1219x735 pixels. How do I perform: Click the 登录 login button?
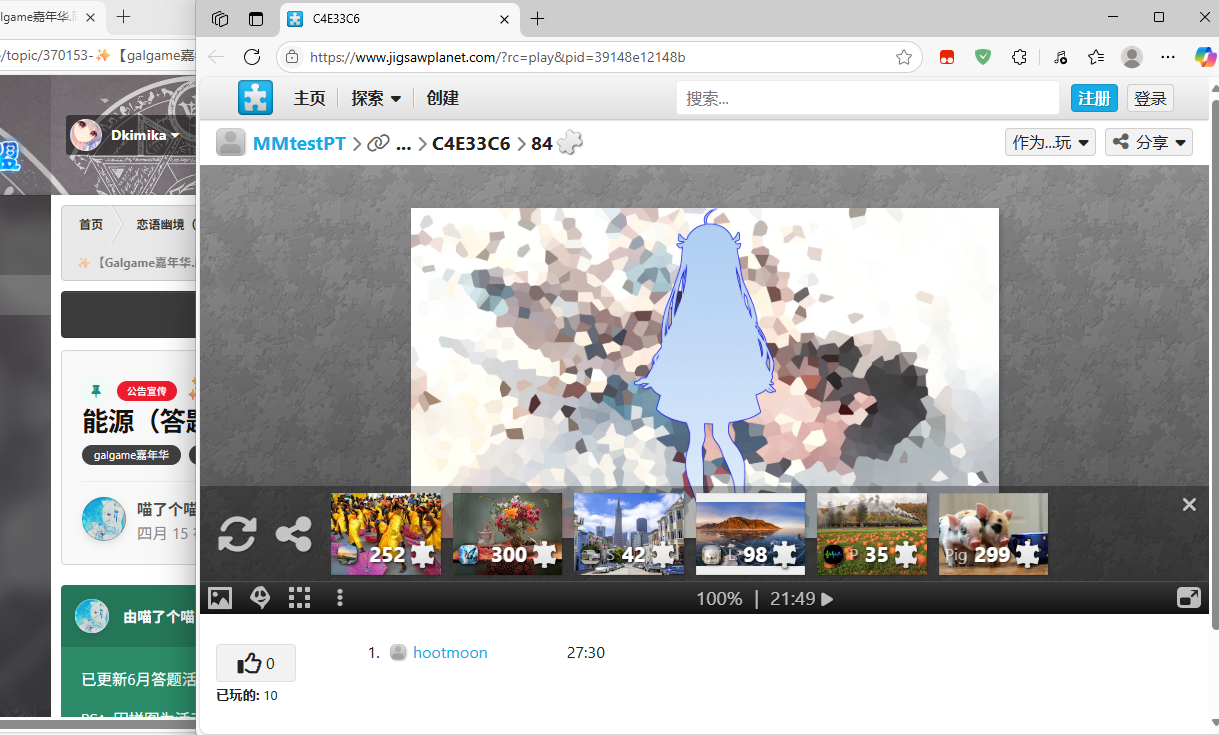tap(1151, 98)
